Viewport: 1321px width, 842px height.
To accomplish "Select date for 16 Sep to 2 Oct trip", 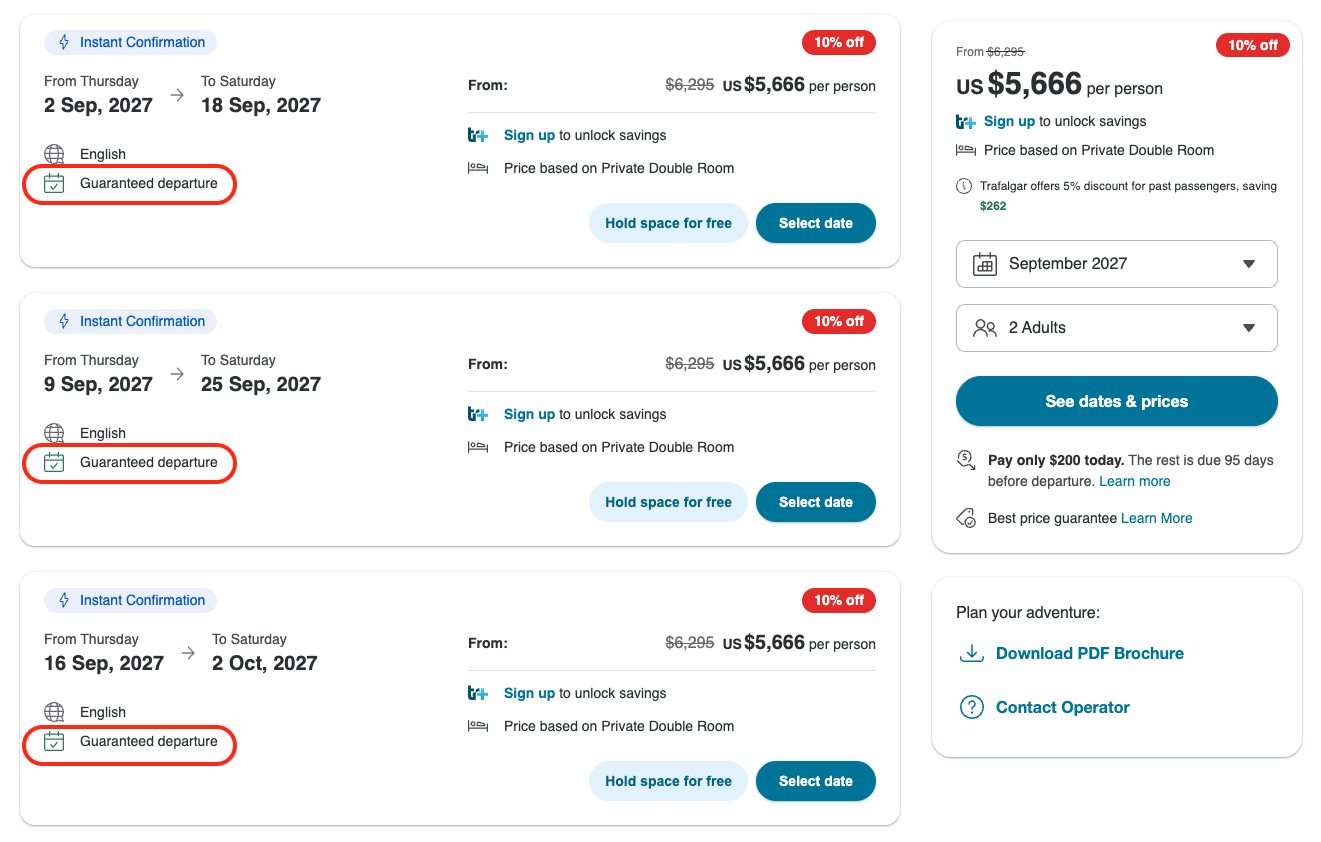I will pyautogui.click(x=816, y=781).
